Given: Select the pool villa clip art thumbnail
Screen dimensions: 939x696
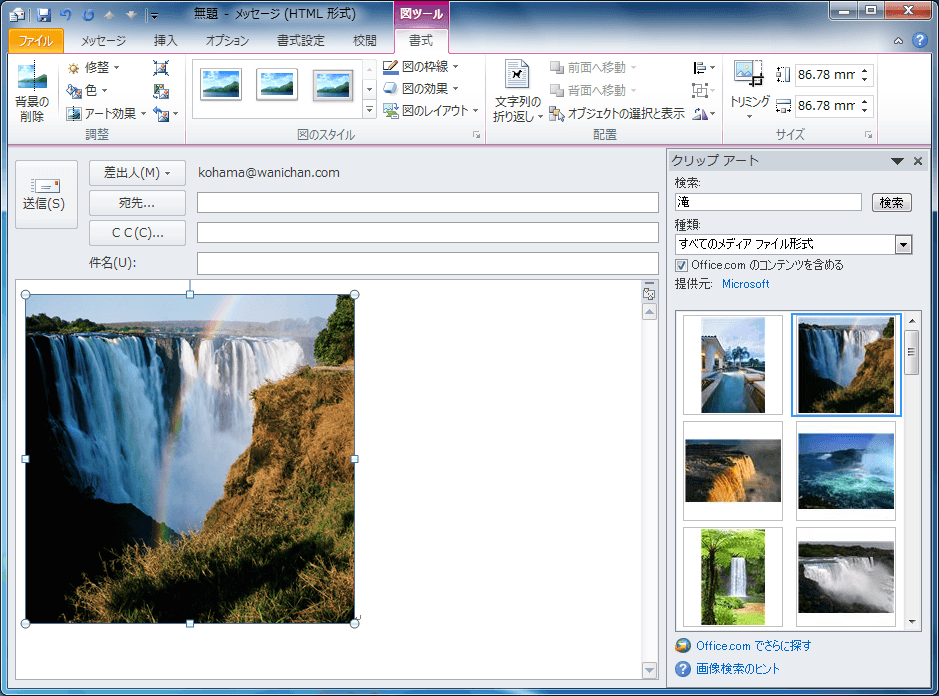Looking at the screenshot, I should pyautogui.click(x=733, y=365).
